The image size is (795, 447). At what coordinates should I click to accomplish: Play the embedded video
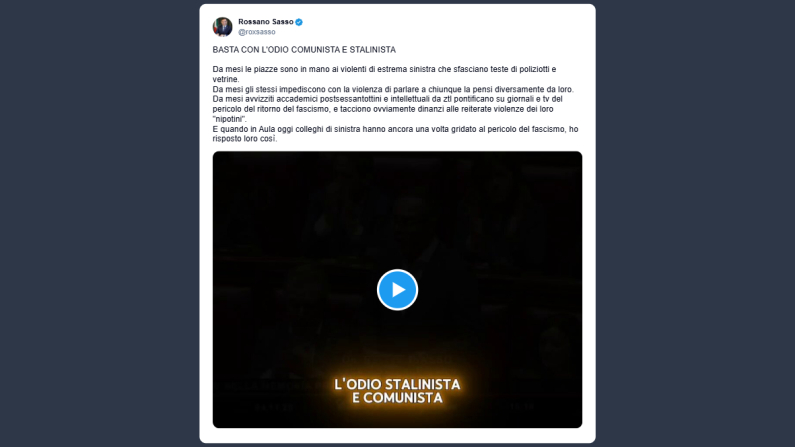pos(397,289)
